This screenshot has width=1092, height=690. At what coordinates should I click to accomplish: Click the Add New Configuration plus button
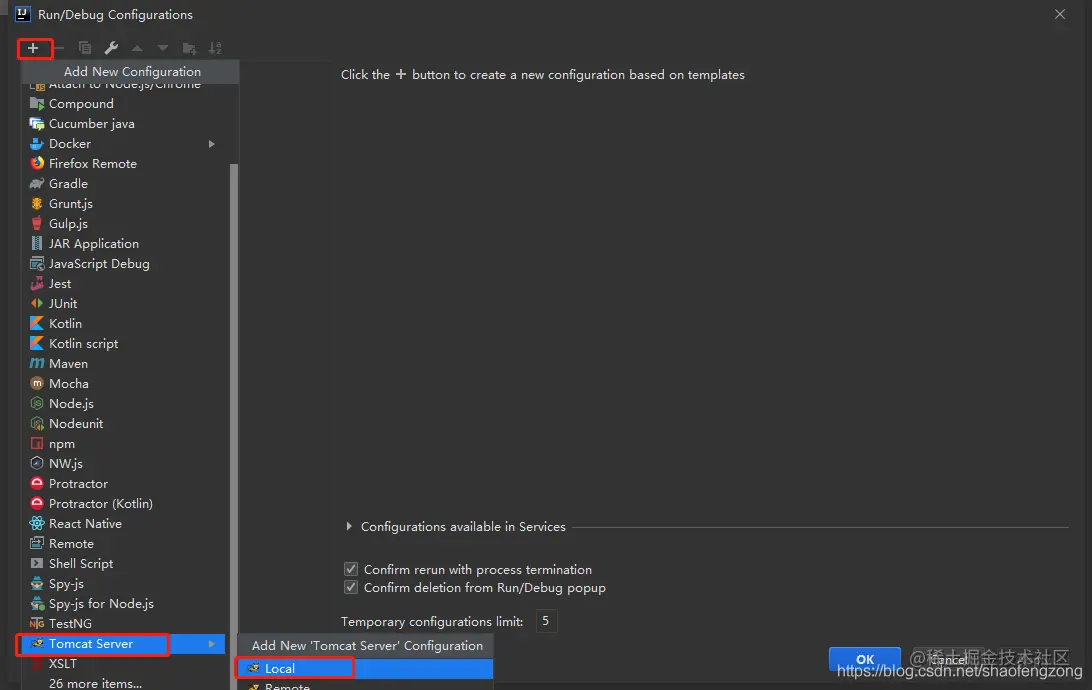pos(33,48)
